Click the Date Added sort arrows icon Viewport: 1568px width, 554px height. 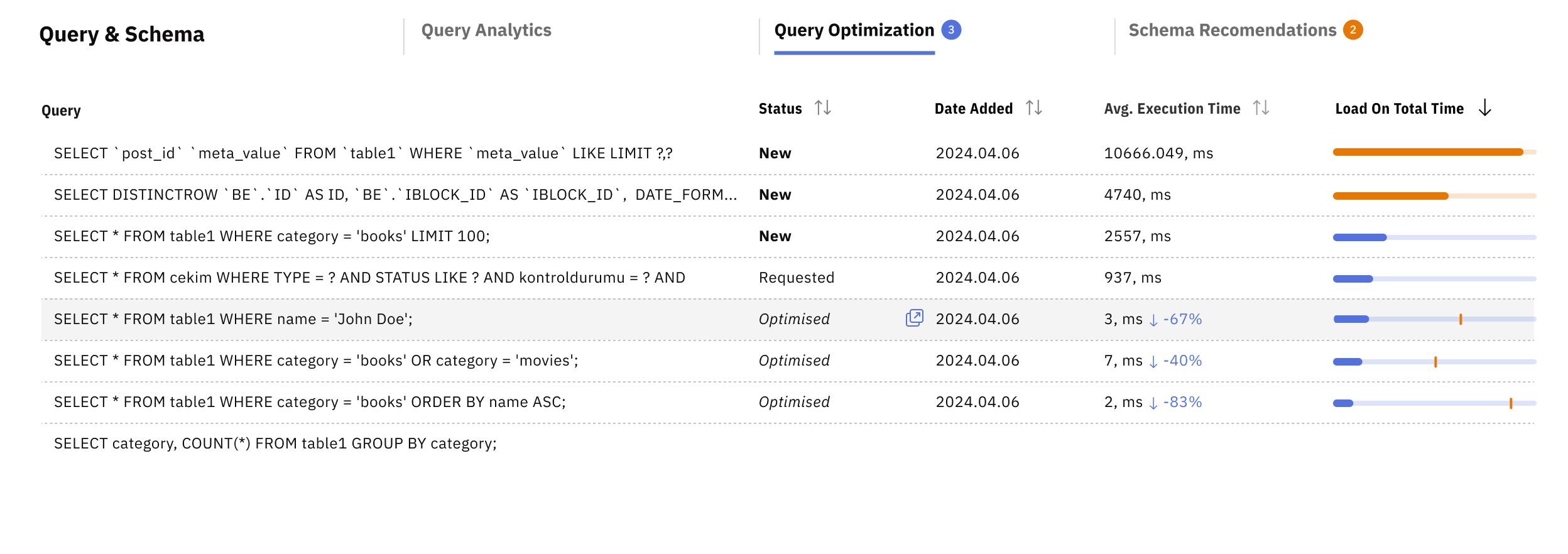[1033, 108]
